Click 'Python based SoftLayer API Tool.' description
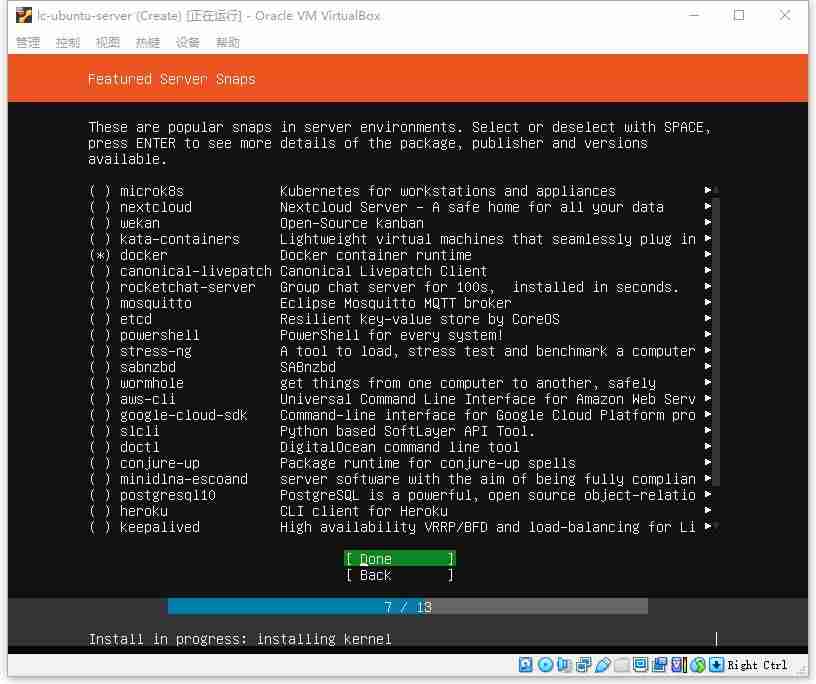This screenshot has width=816, height=684. (407, 431)
